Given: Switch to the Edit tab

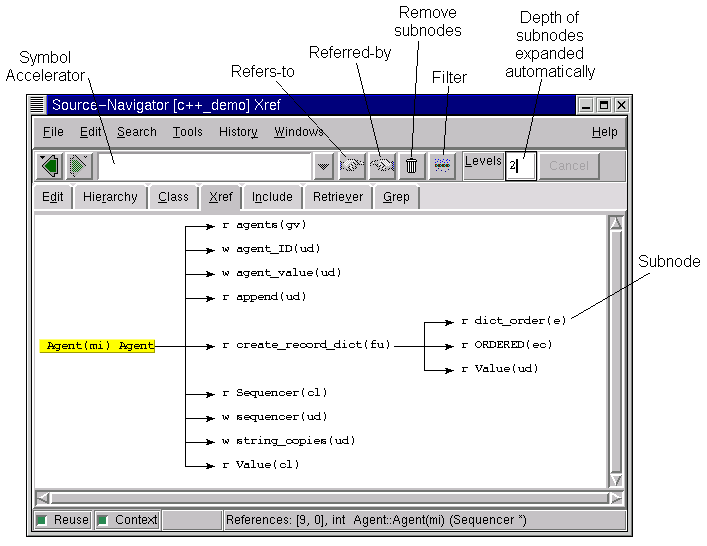Looking at the screenshot, I should point(53,197).
